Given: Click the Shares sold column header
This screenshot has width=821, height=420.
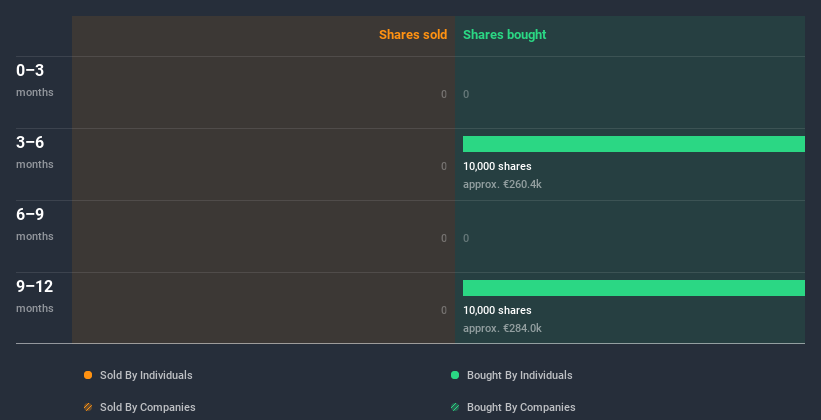Looking at the screenshot, I should [413, 35].
